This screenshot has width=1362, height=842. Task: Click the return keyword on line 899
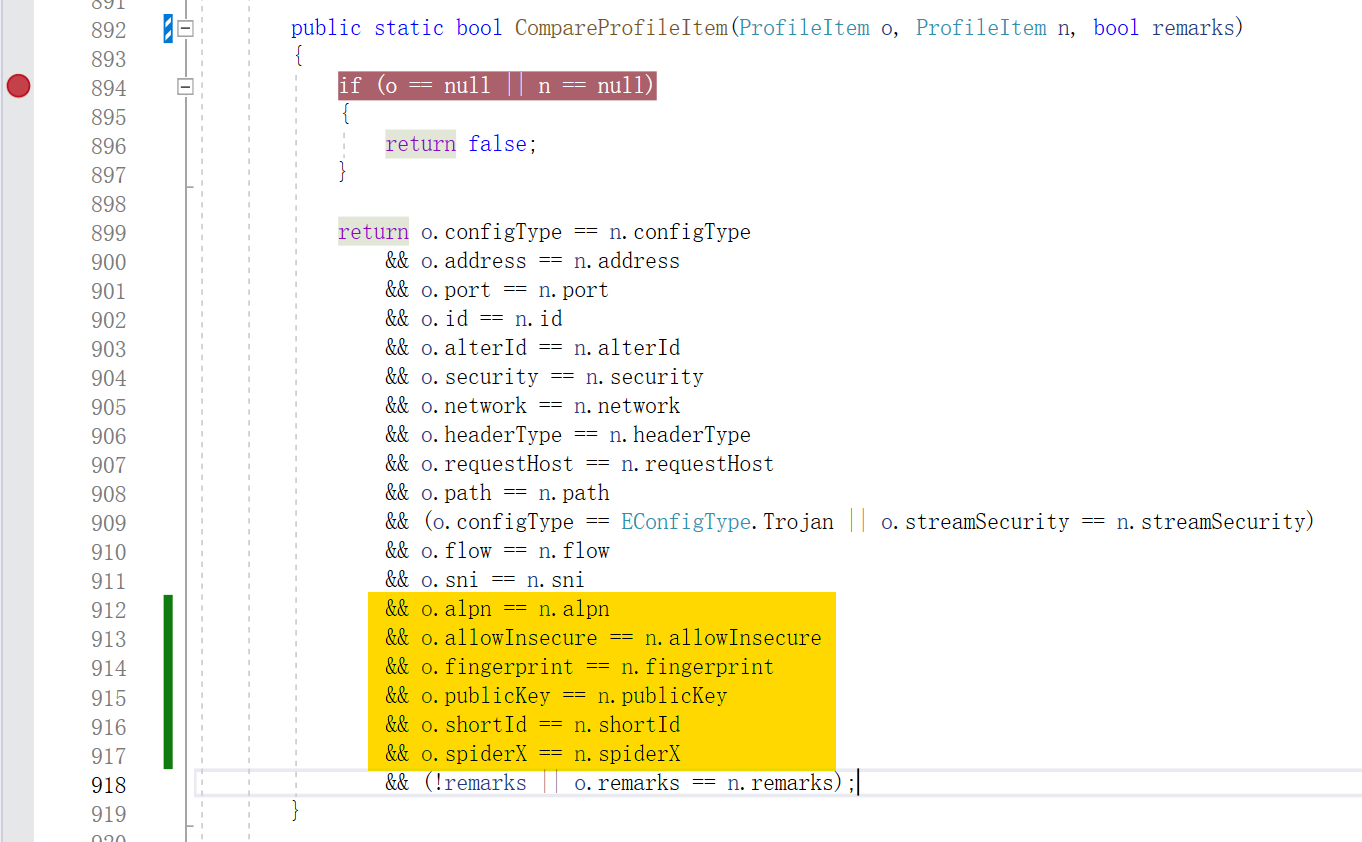pos(373,232)
